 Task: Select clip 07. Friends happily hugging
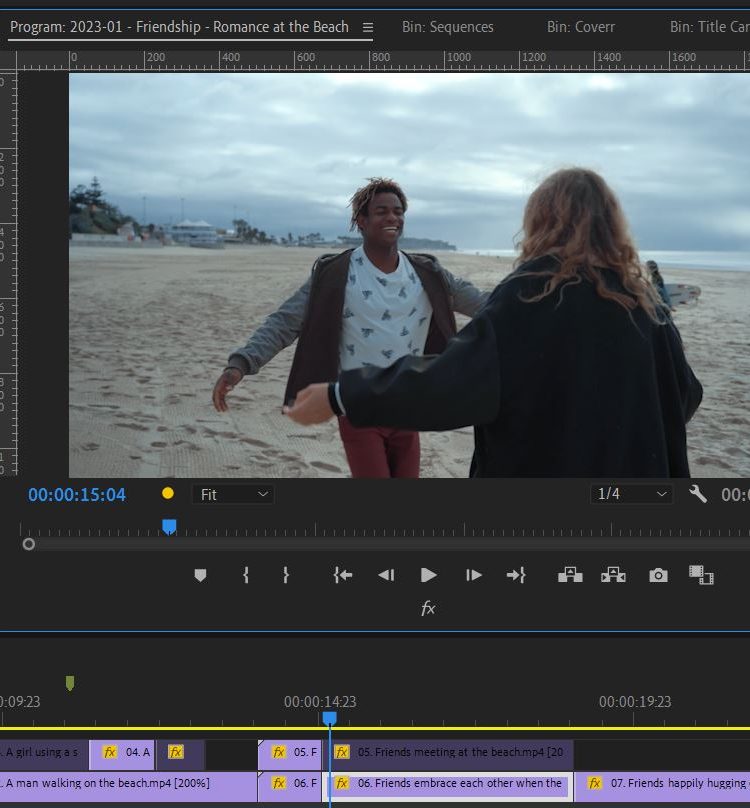tap(662, 786)
